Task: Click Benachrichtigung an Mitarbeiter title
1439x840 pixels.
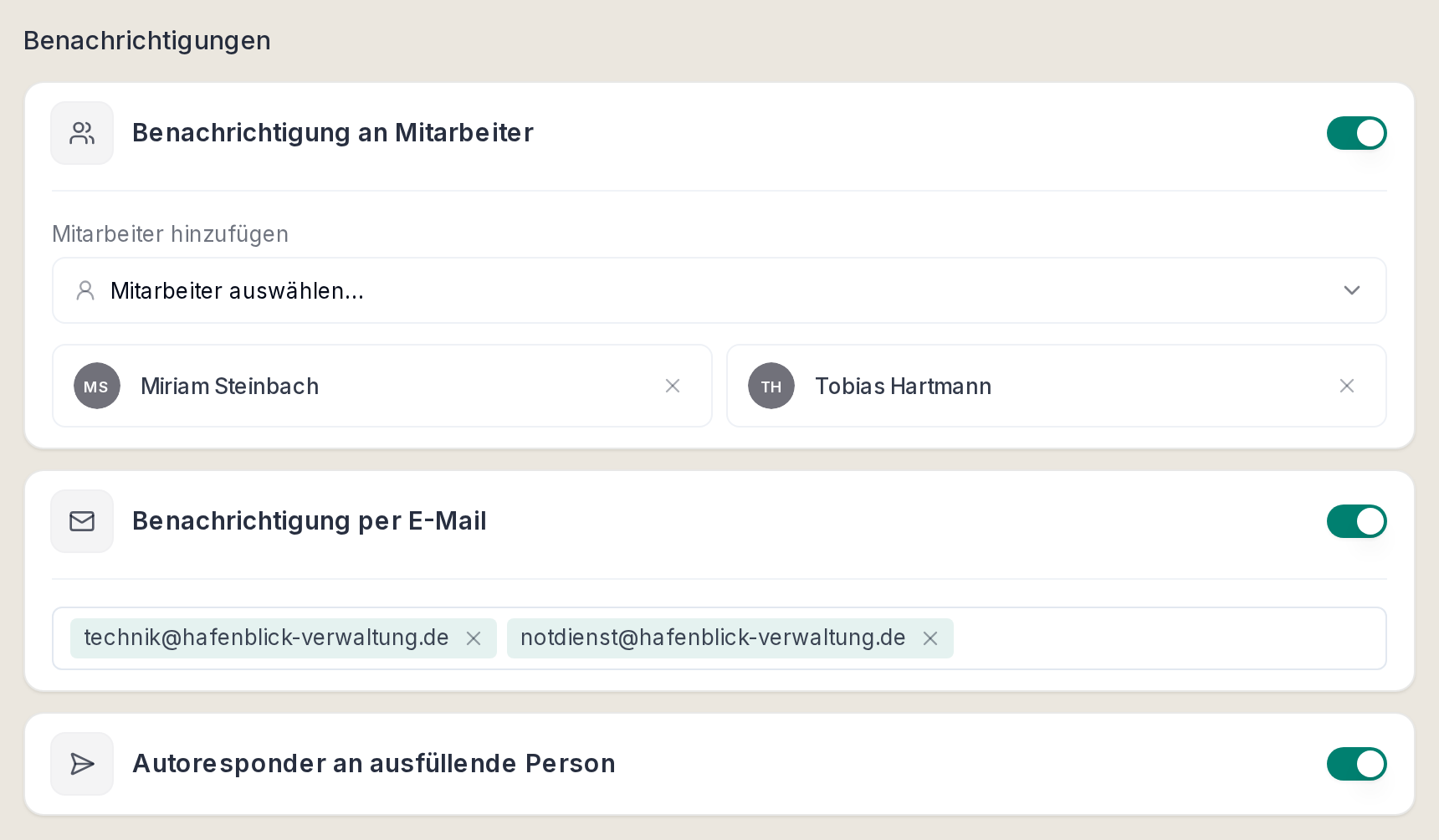Action: [x=333, y=133]
